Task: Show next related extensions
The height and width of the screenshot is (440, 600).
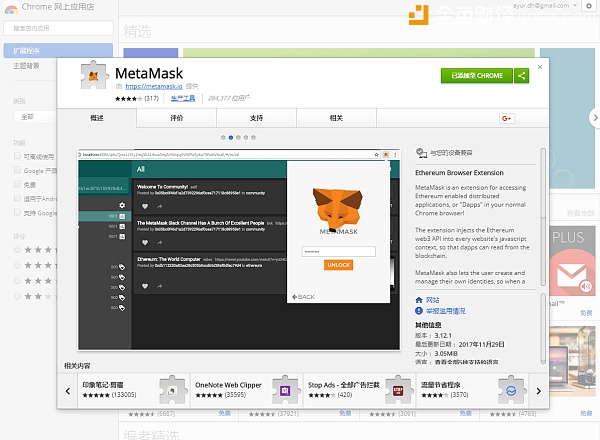Action: [x=538, y=391]
